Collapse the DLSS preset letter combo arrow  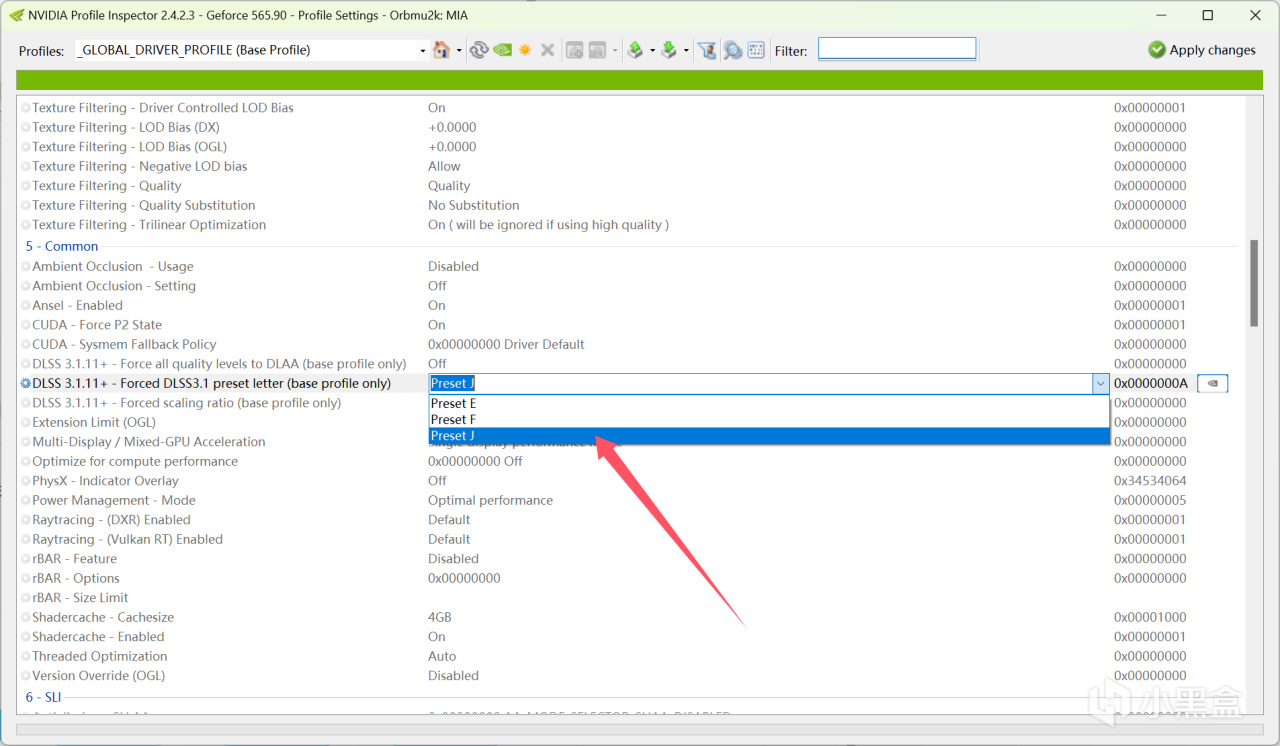pyautogui.click(x=1100, y=383)
